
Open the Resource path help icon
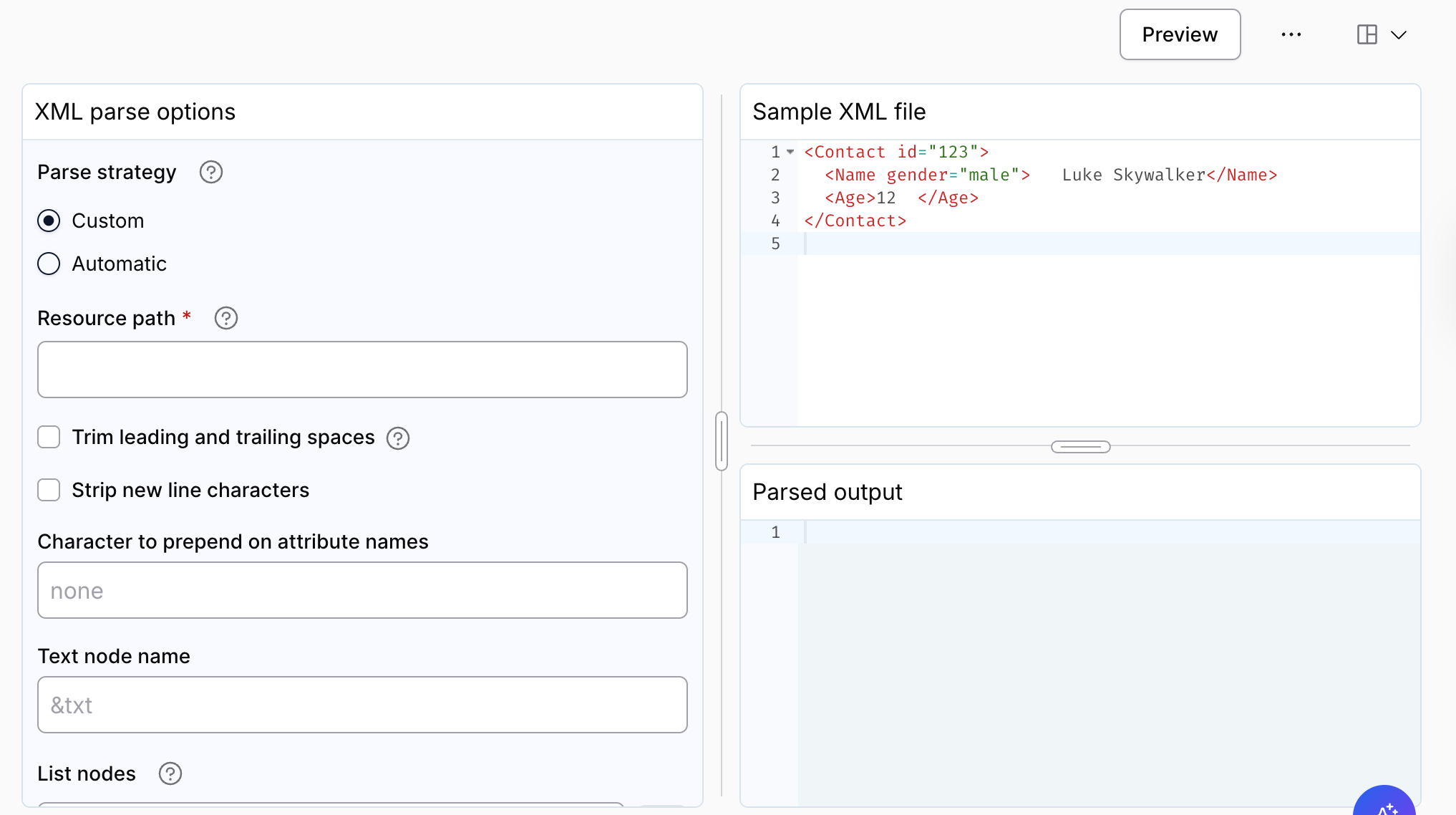(226, 318)
